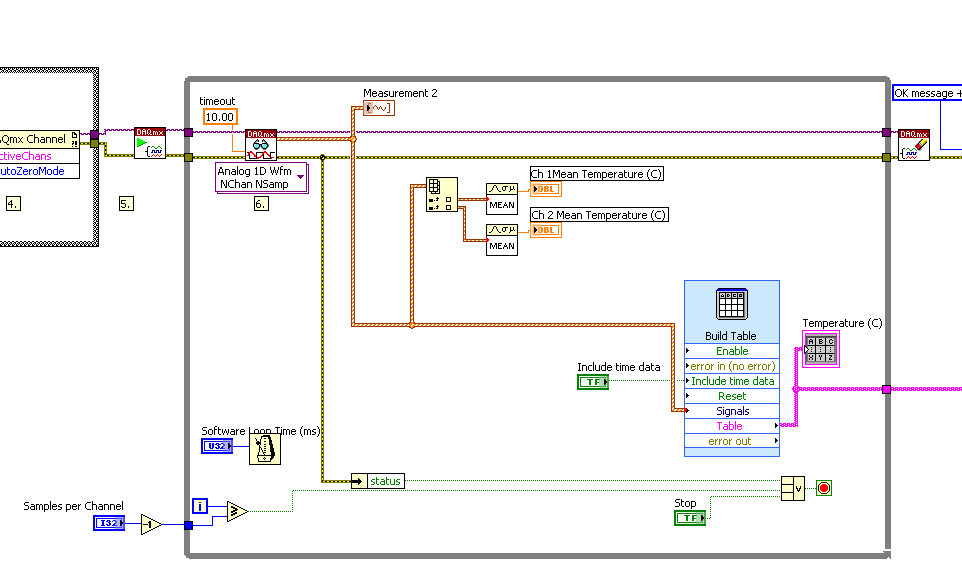The height and width of the screenshot is (572, 962).
Task: Toggle the Stop boolean terminal
Action: tap(690, 518)
